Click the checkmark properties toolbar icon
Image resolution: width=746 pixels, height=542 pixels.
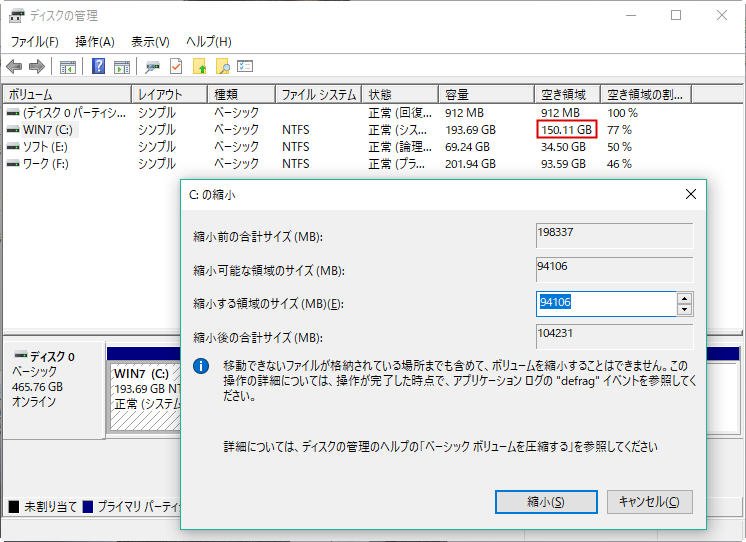coord(176,66)
